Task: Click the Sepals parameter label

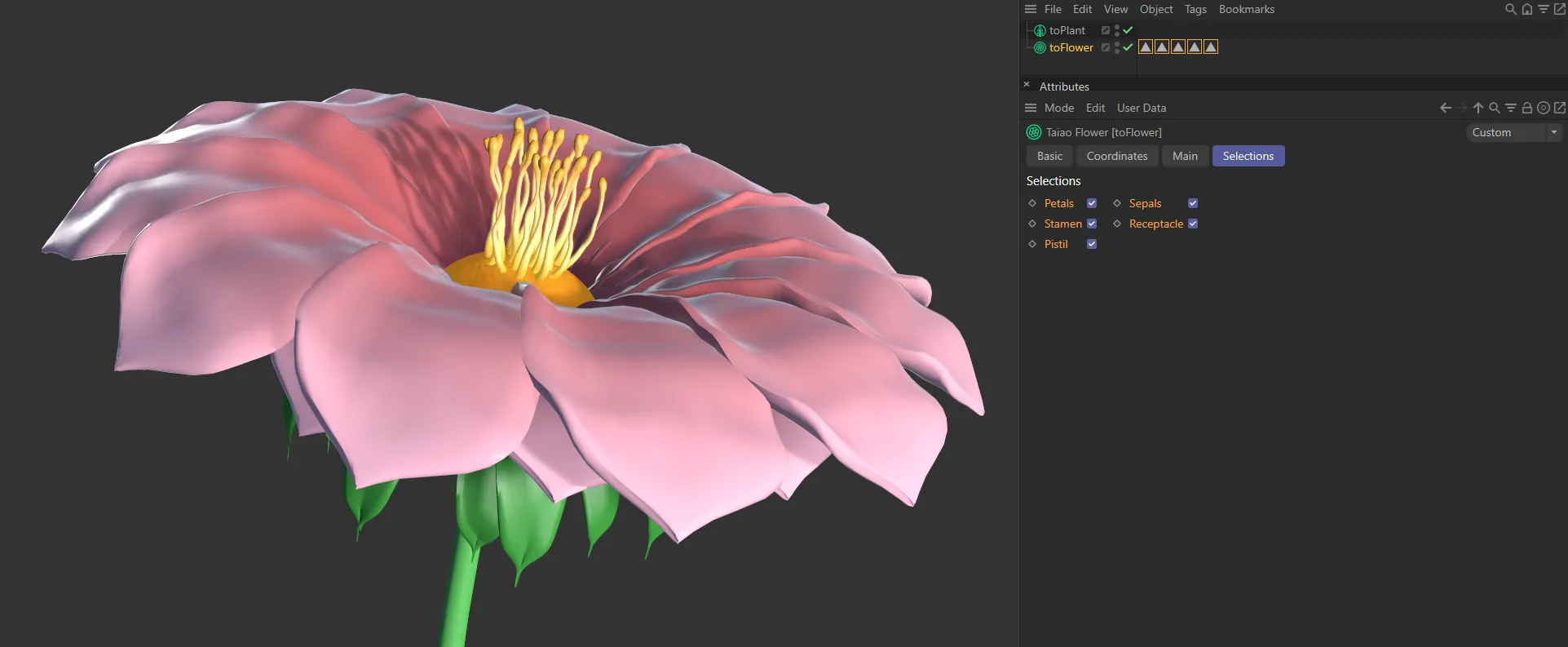Action: pyautogui.click(x=1145, y=203)
